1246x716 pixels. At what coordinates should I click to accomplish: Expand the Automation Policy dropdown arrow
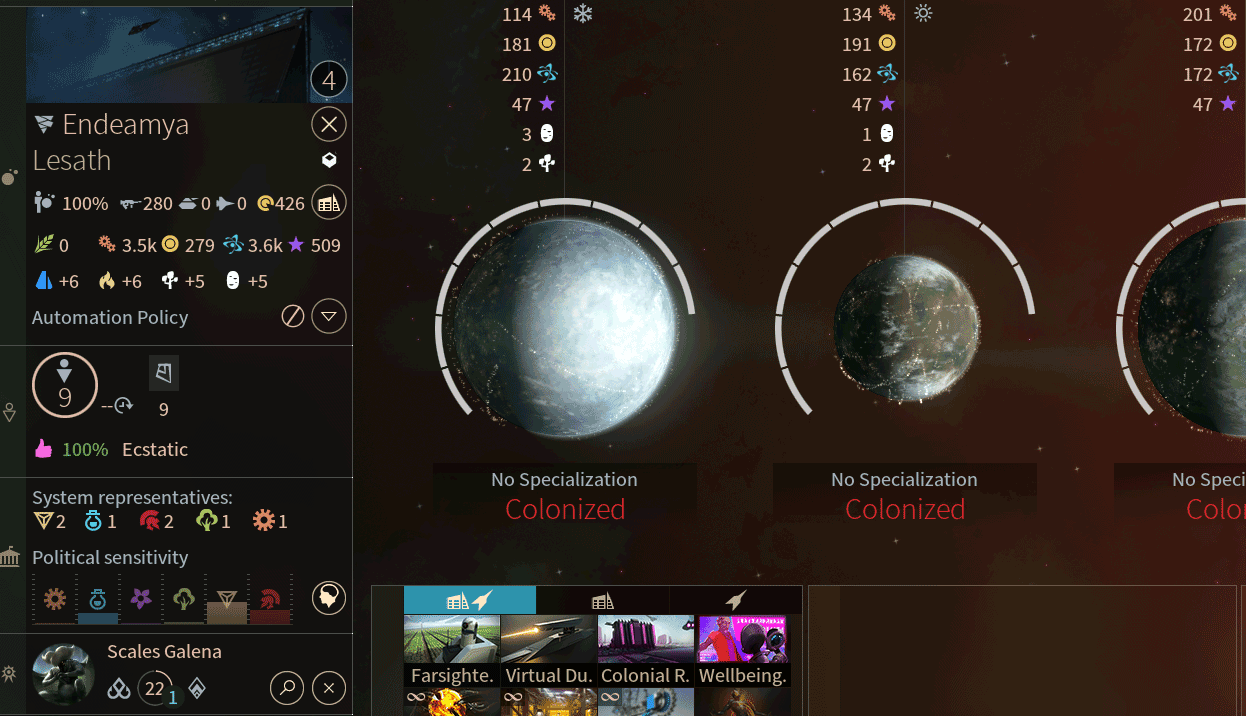[329, 317]
